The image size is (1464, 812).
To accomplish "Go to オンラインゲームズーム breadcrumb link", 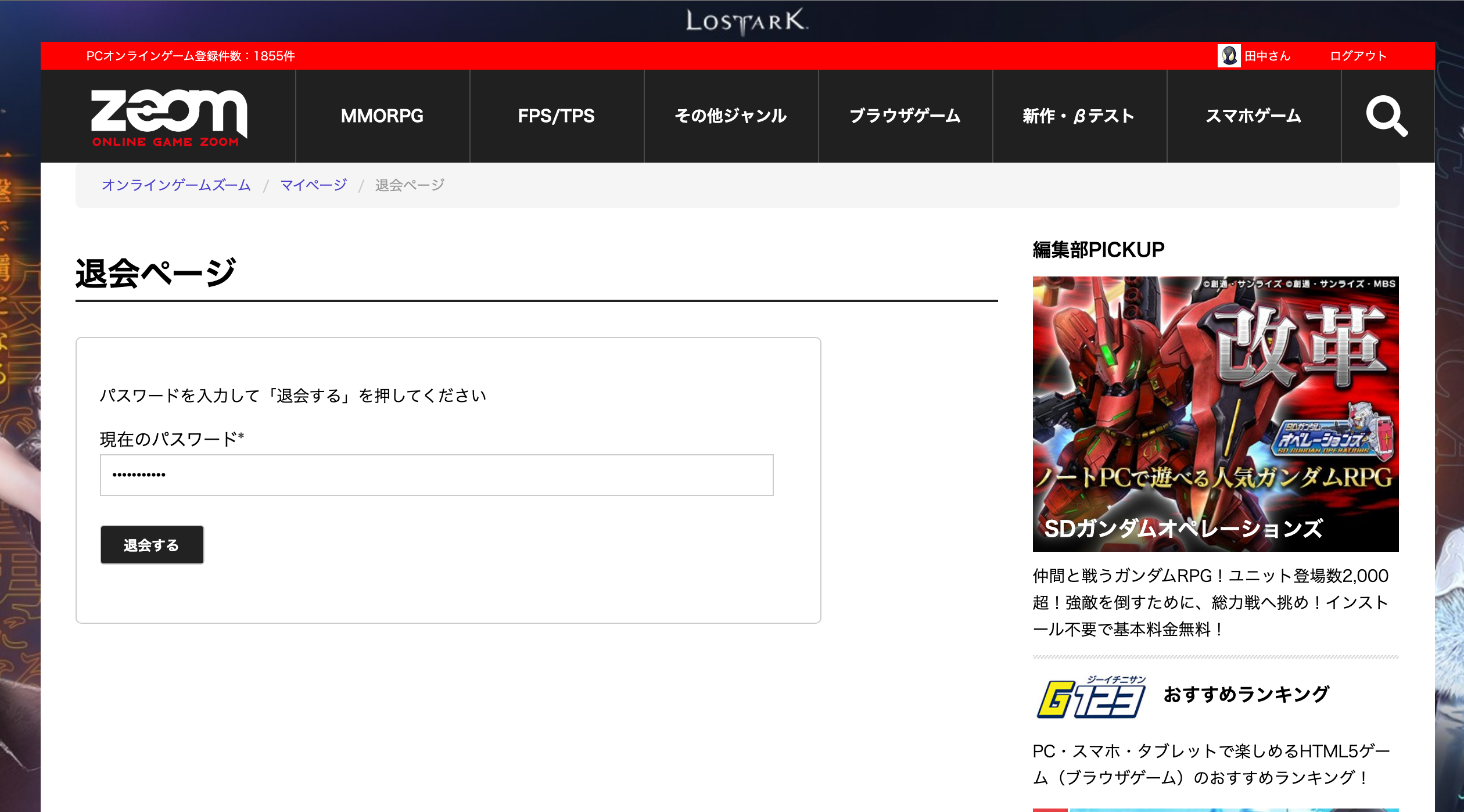I will coord(176,185).
